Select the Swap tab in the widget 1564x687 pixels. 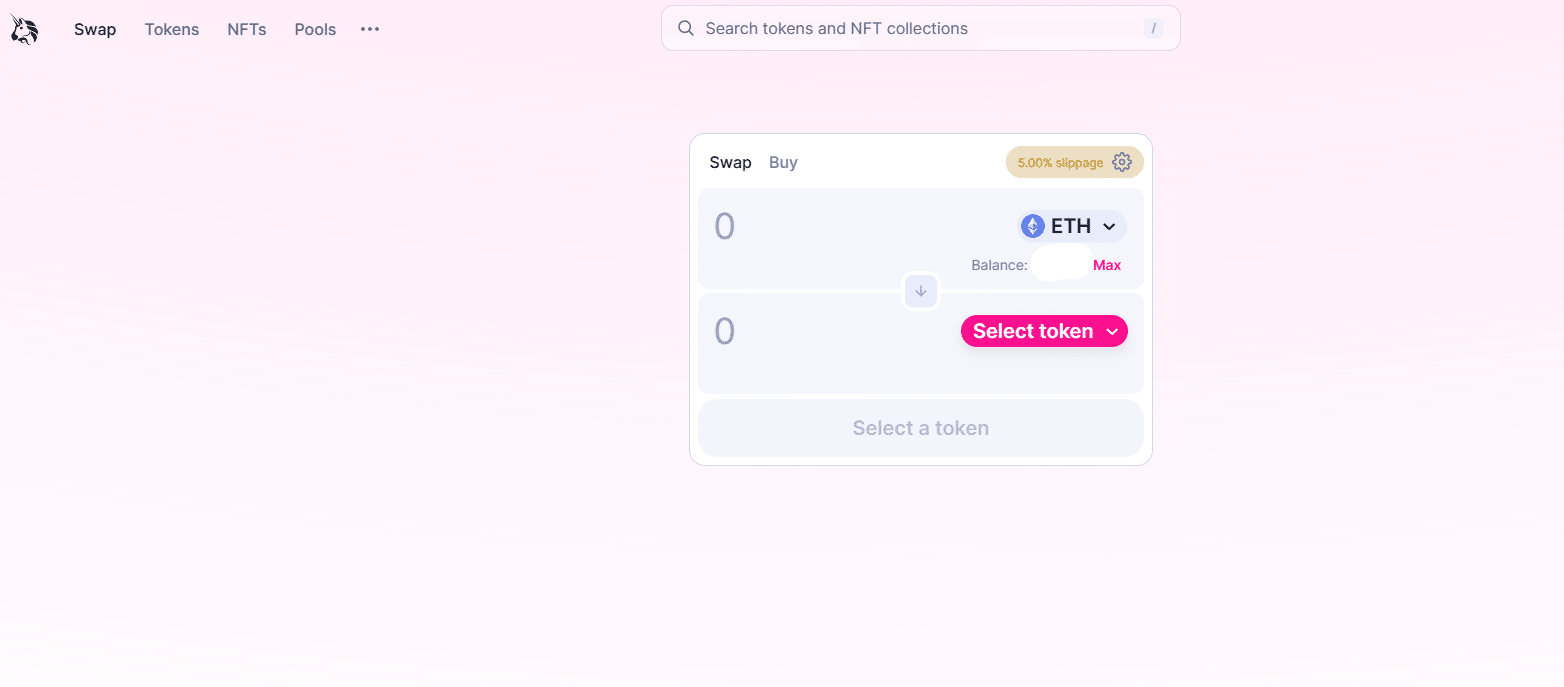click(x=730, y=162)
